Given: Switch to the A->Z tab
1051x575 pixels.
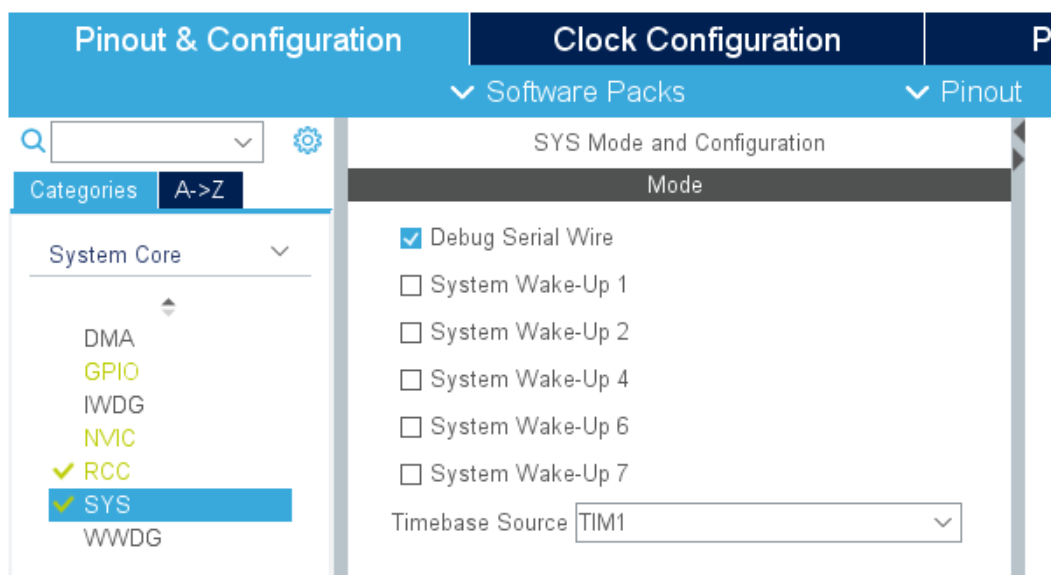Looking at the screenshot, I should click(x=199, y=190).
